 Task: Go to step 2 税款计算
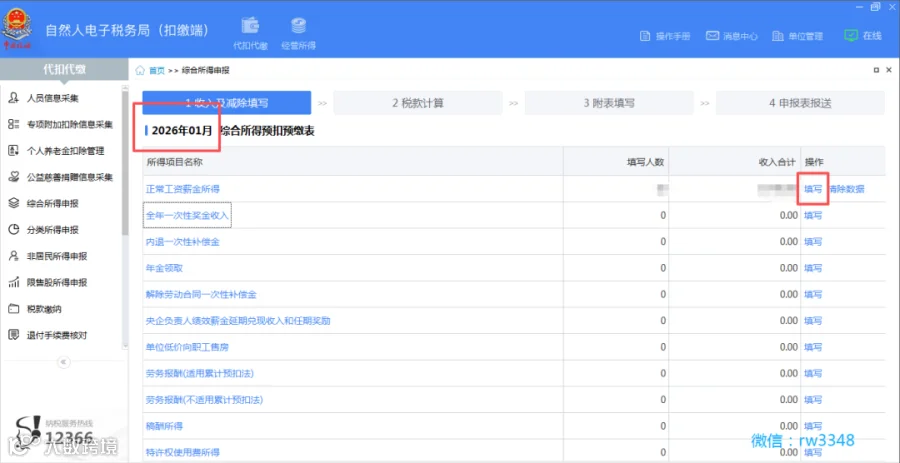tap(417, 103)
